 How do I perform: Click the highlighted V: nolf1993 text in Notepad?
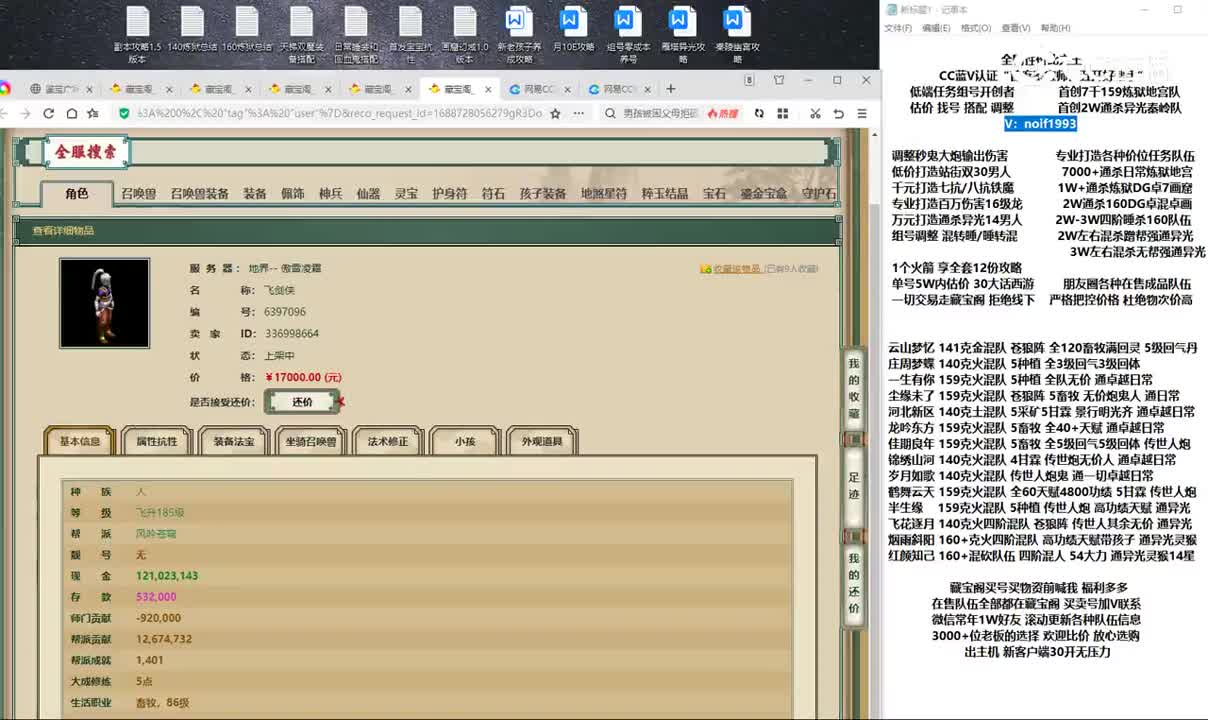1040,123
